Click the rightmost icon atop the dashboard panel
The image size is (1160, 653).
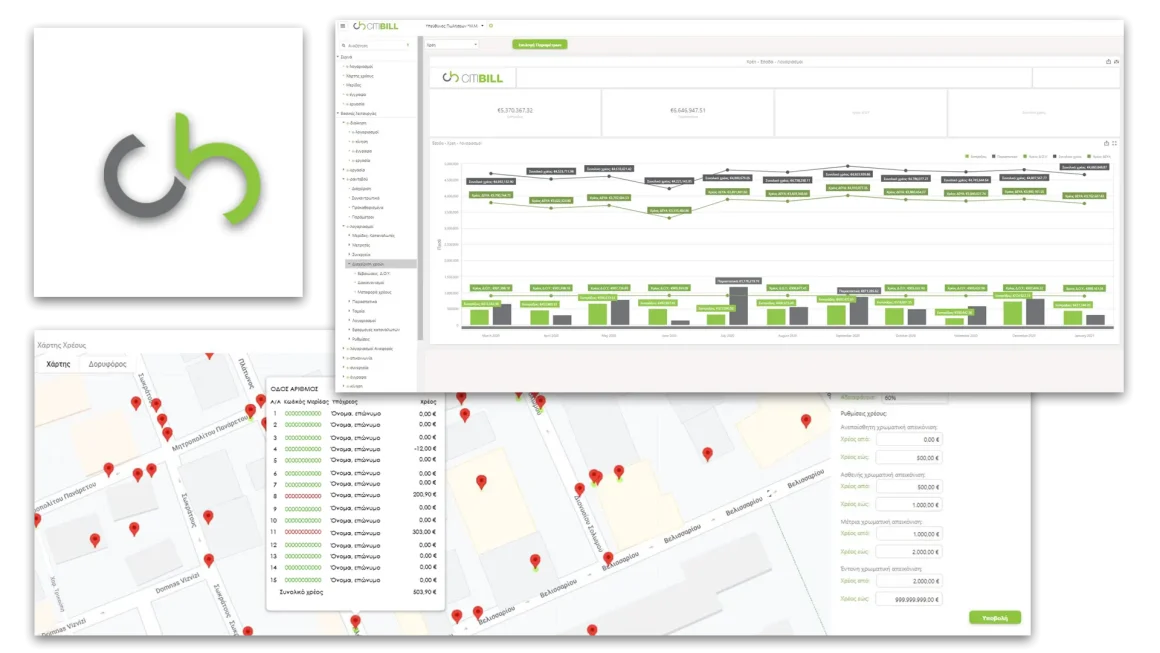[1116, 61]
